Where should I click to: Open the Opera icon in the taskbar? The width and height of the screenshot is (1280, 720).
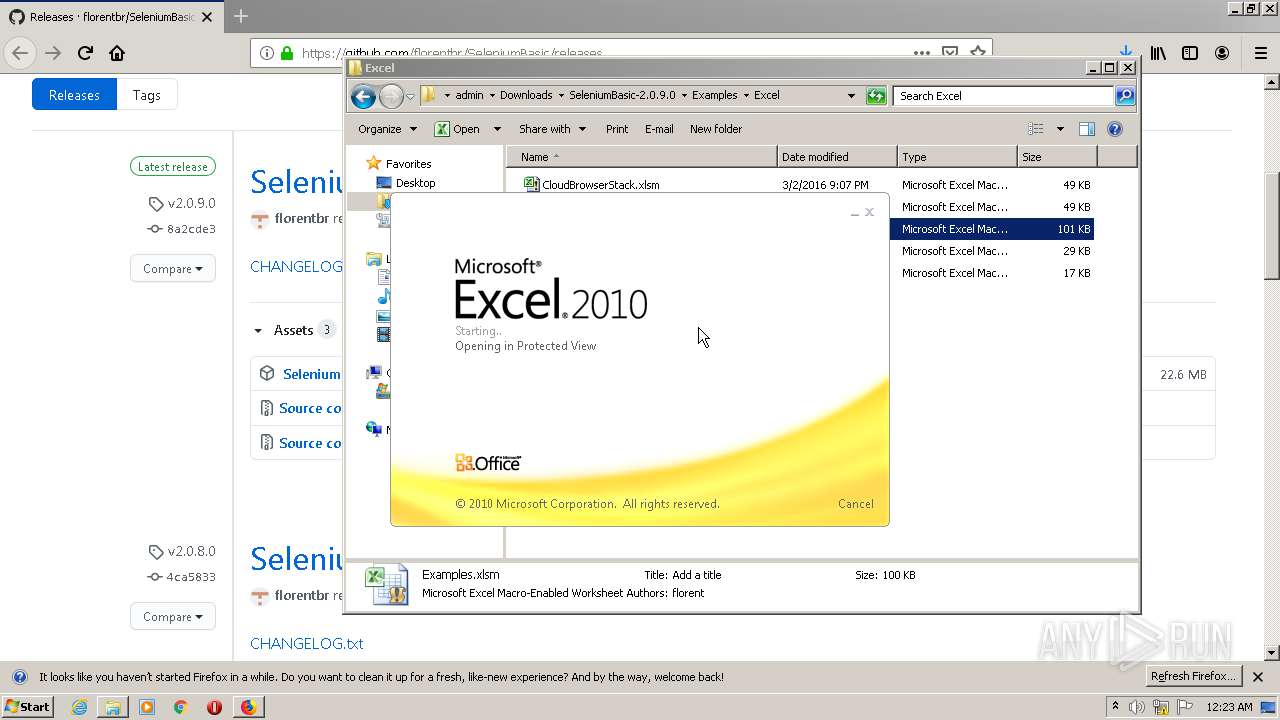click(214, 707)
